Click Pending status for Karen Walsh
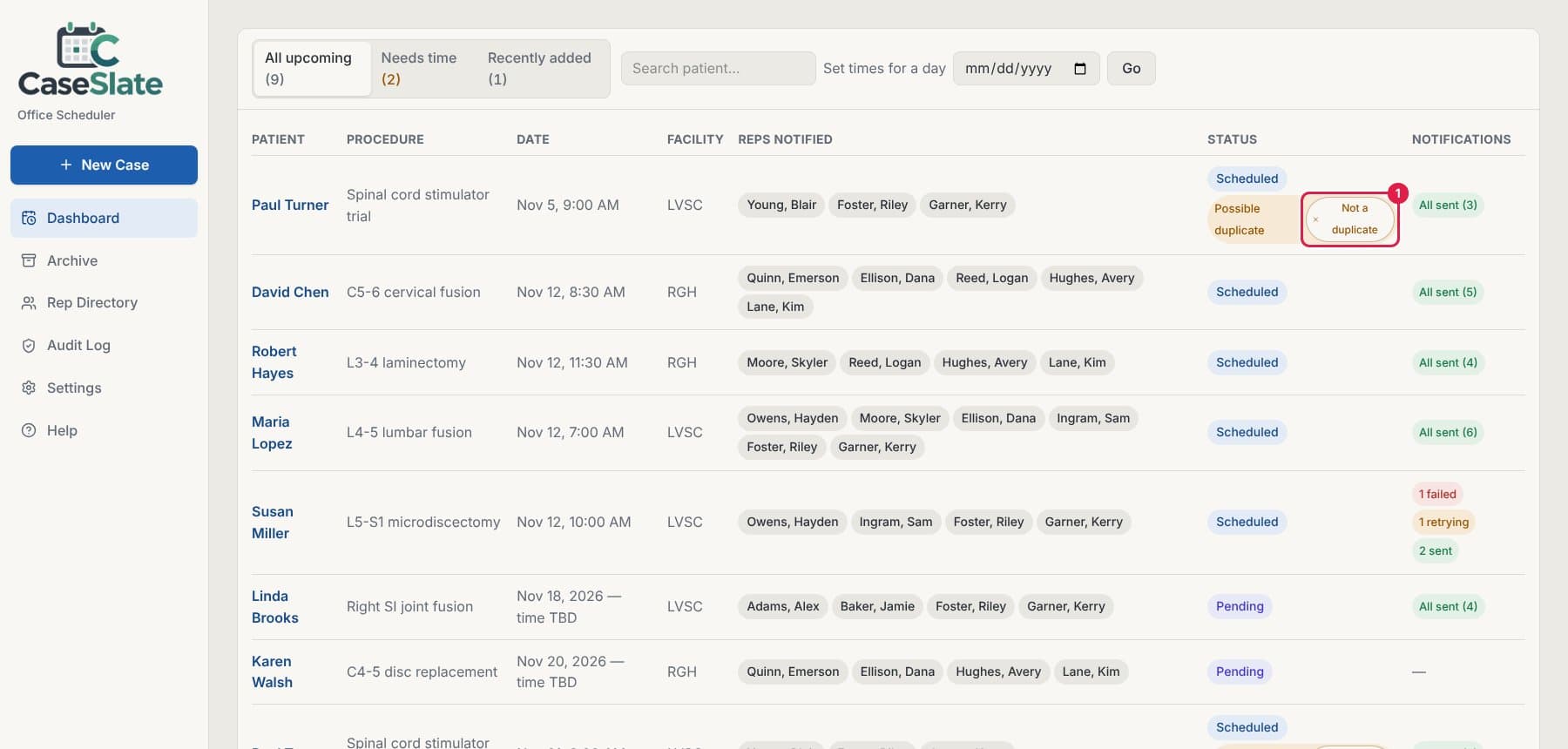 [x=1240, y=671]
